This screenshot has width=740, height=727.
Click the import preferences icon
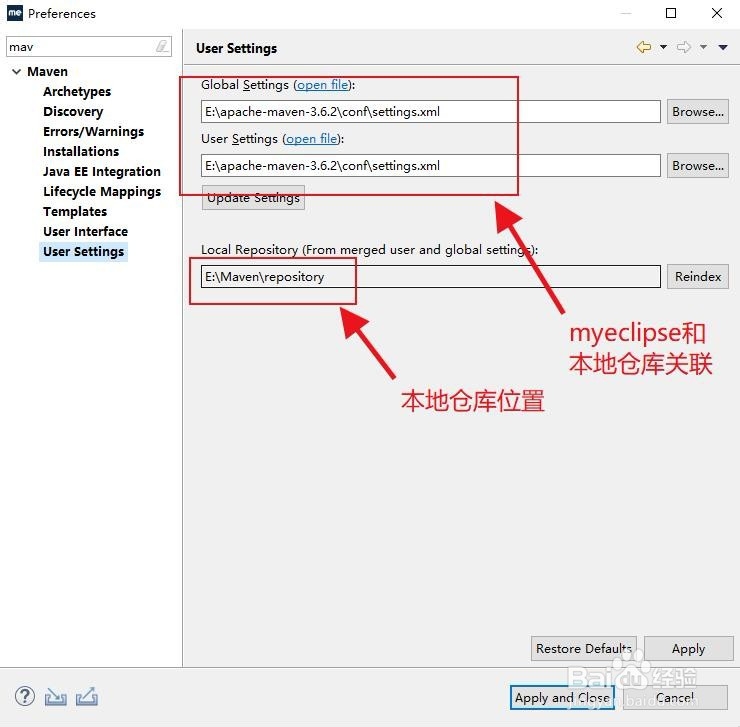click(x=56, y=697)
